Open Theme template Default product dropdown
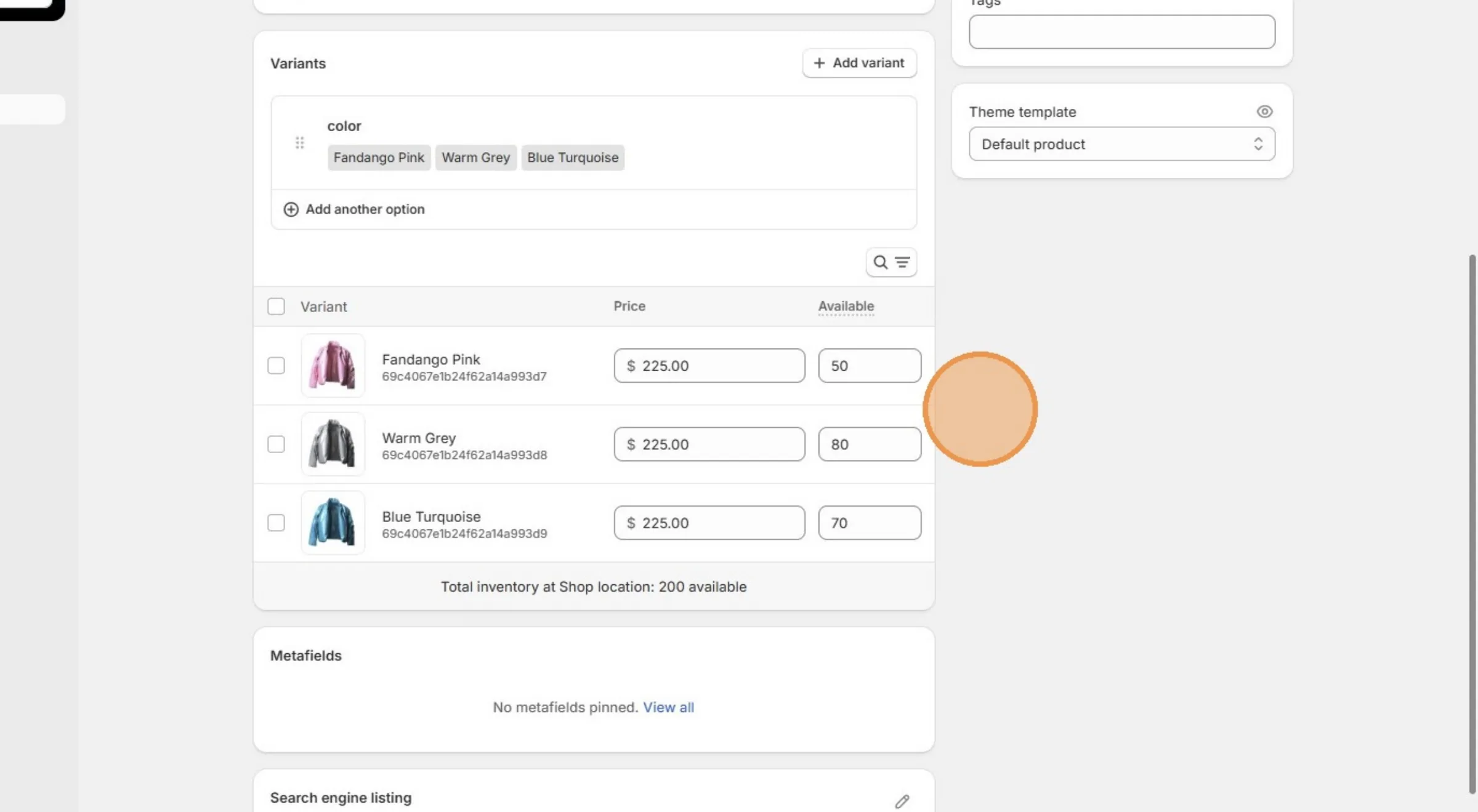 point(1121,144)
